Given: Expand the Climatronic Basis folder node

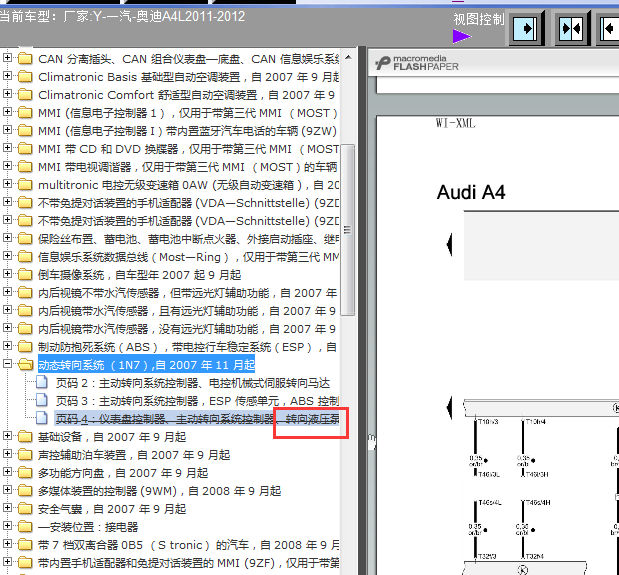Looking at the screenshot, I should 7,76.
